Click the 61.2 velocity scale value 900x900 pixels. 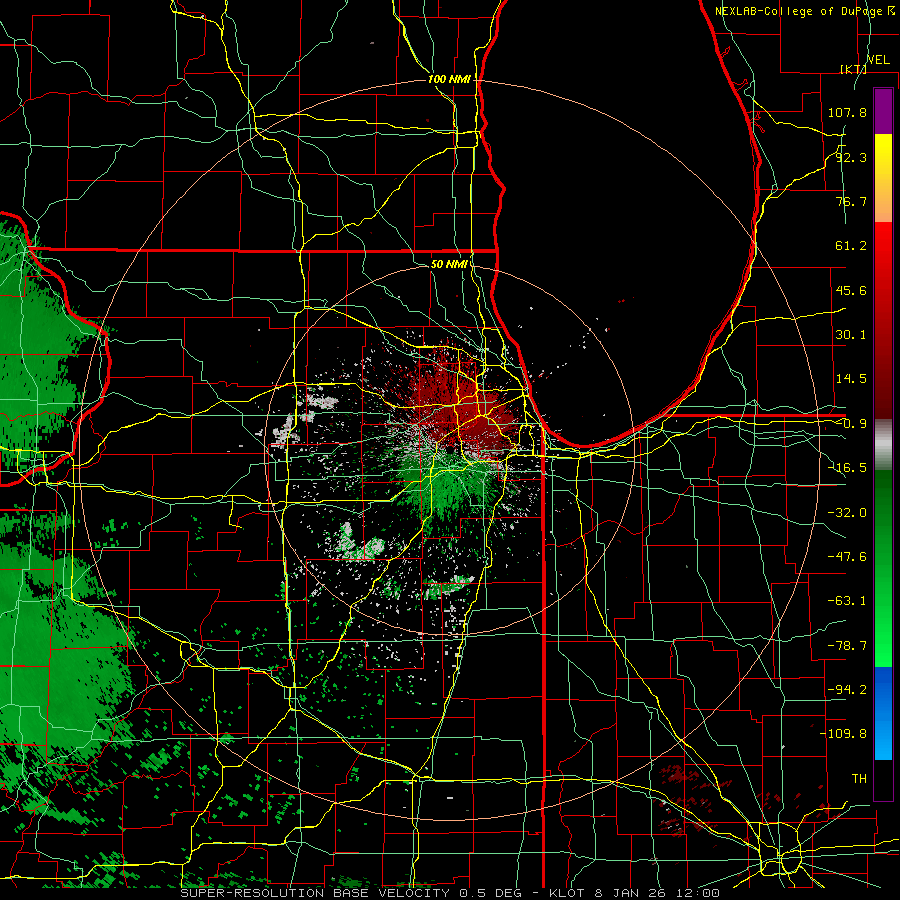(851, 246)
